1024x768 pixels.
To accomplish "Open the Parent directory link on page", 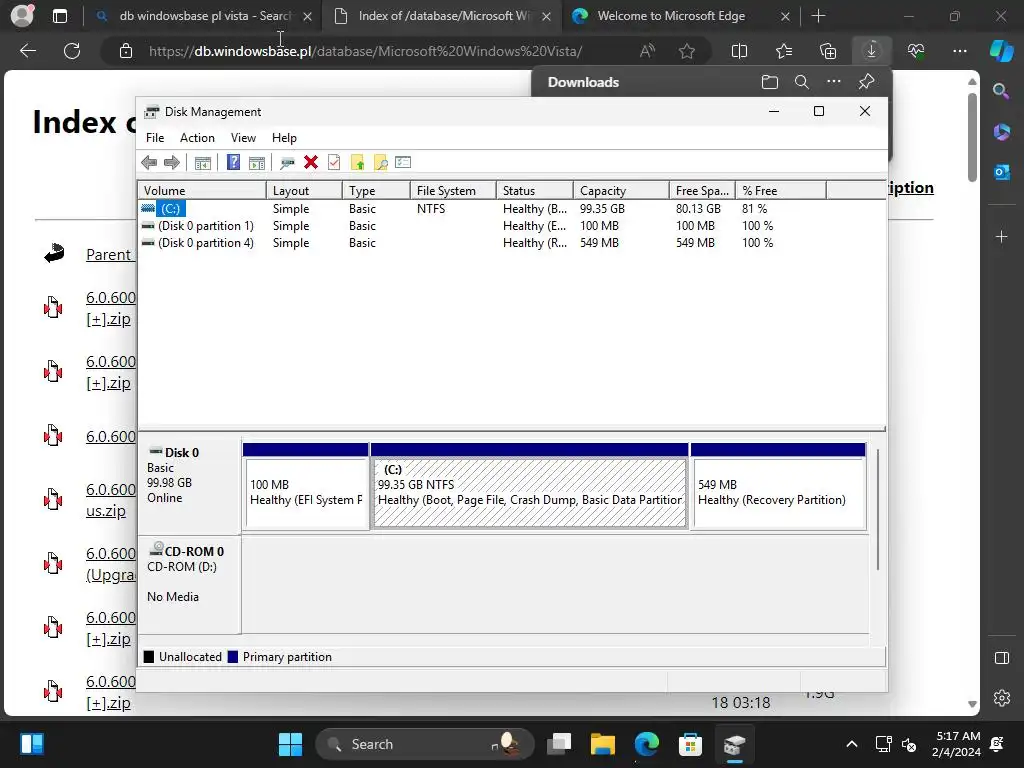I will [108, 255].
